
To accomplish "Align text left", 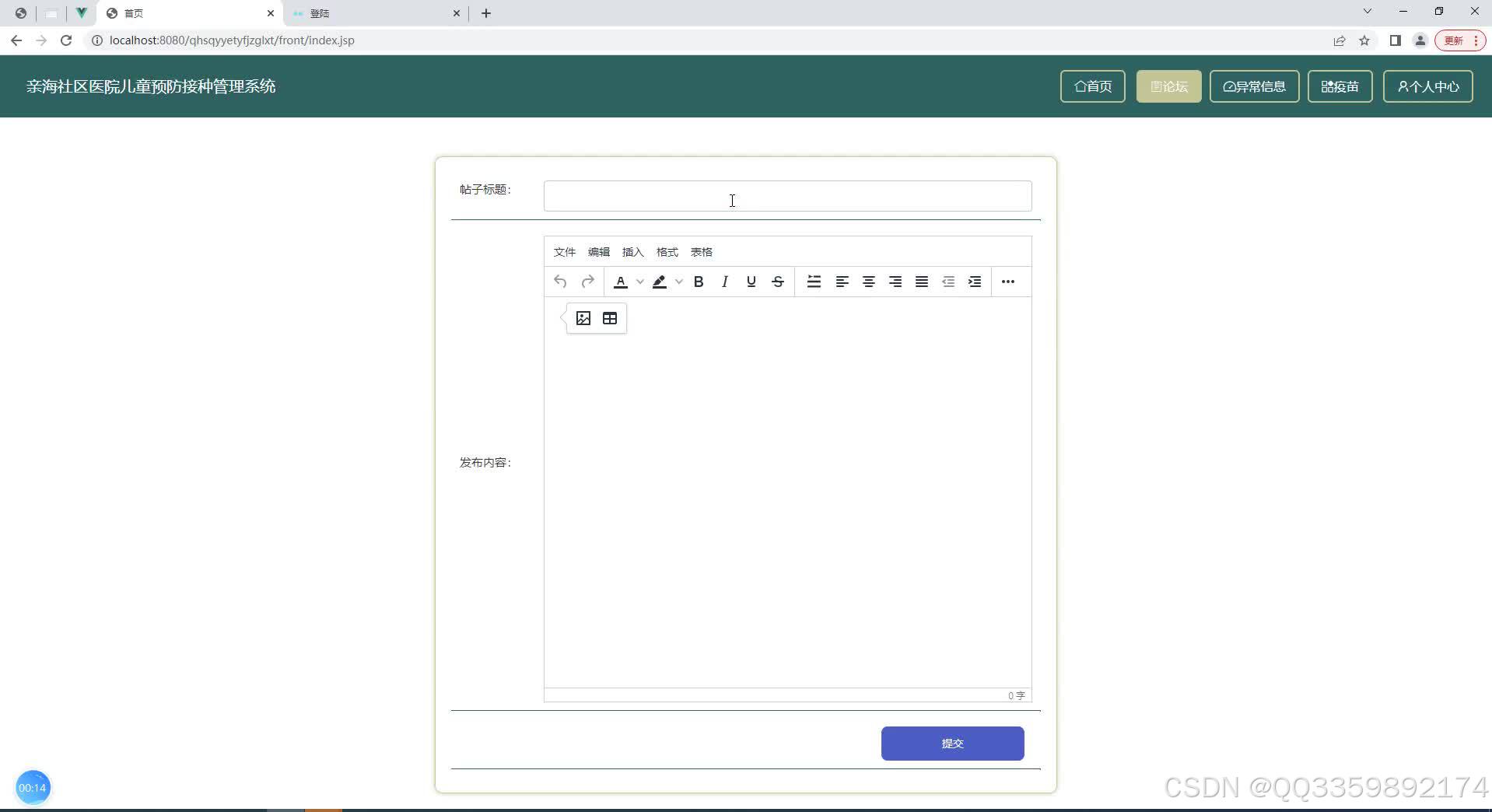I will 842,282.
